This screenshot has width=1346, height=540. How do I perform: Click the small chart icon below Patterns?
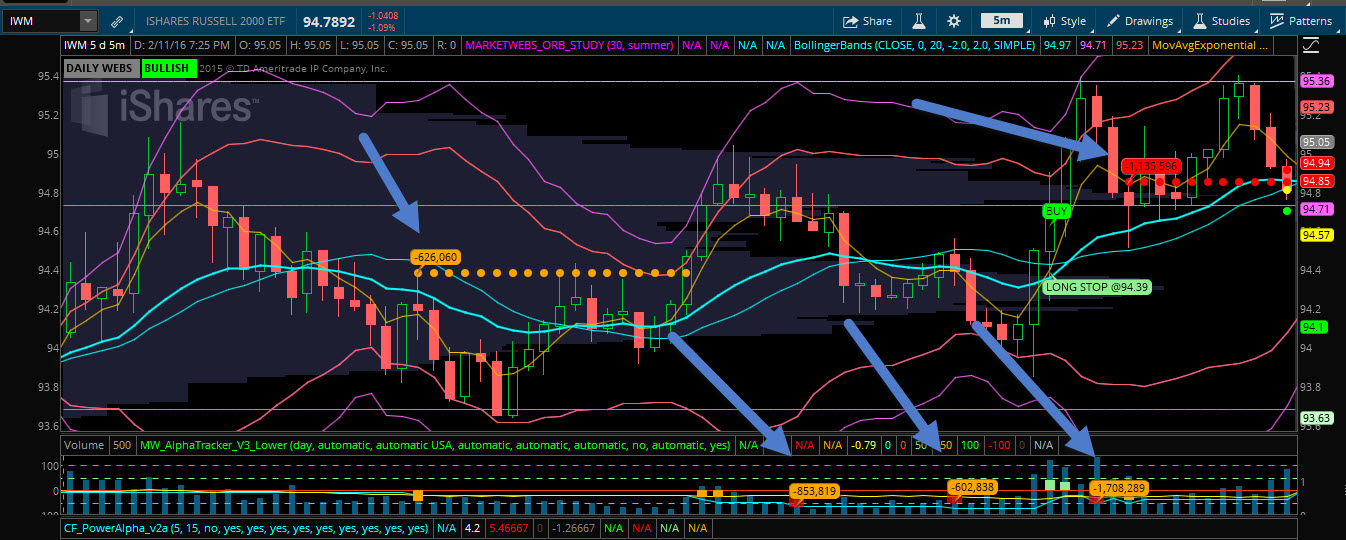tap(1310, 45)
